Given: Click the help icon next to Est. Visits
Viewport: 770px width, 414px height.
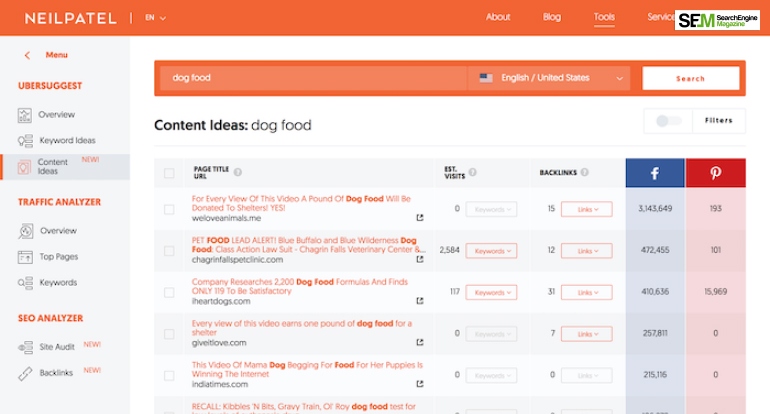Looking at the screenshot, I should pyautogui.click(x=472, y=172).
